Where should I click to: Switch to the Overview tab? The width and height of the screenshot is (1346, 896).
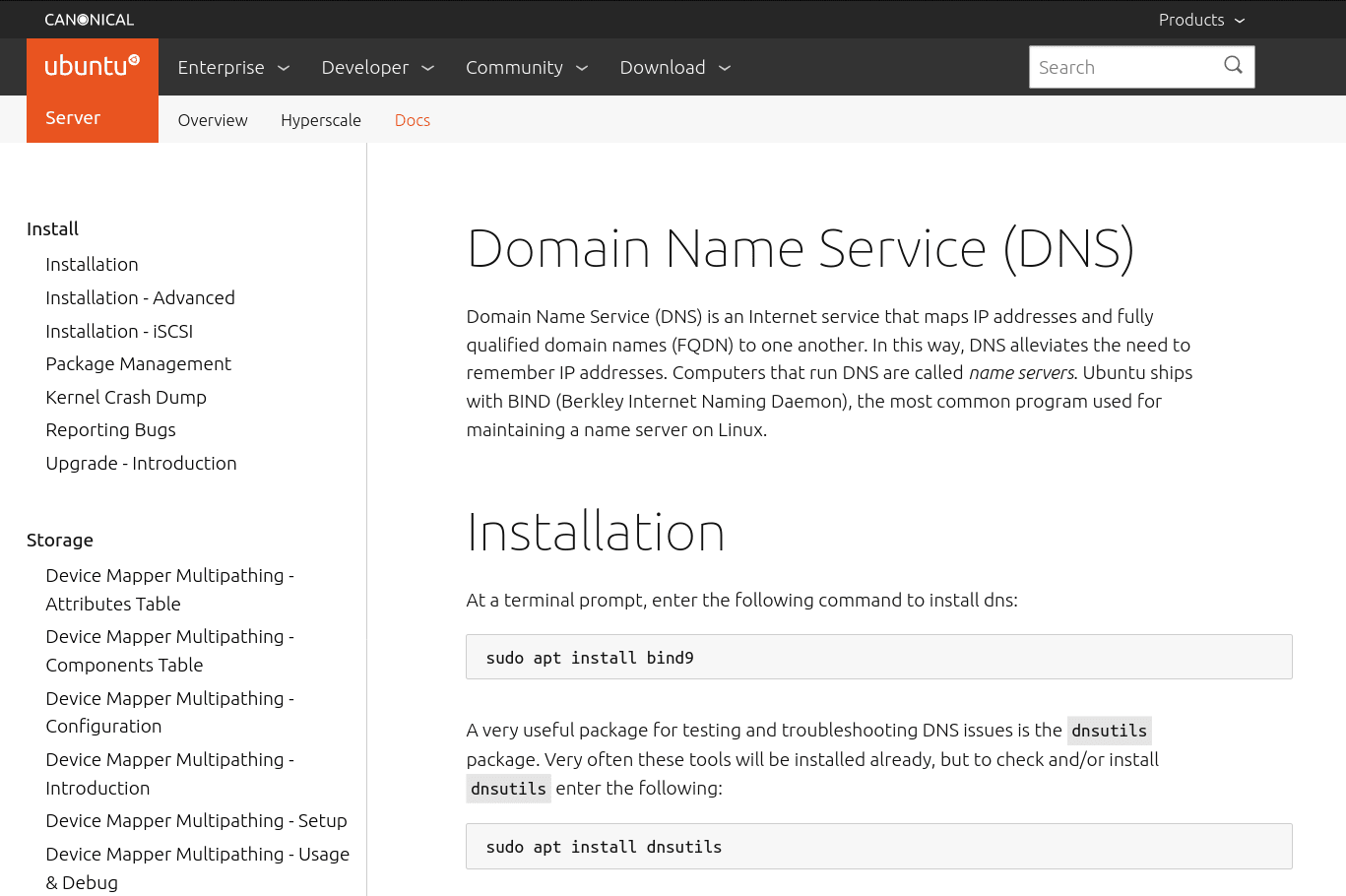tap(213, 120)
